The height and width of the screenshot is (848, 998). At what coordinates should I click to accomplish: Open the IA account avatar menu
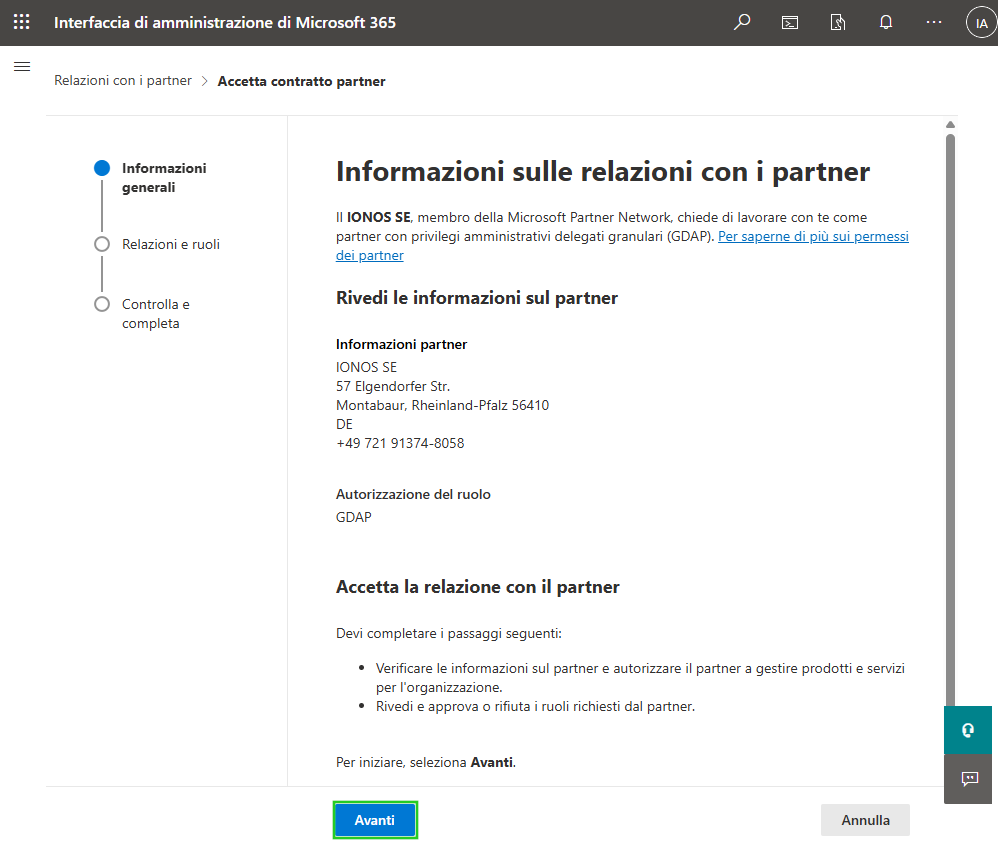(981, 23)
